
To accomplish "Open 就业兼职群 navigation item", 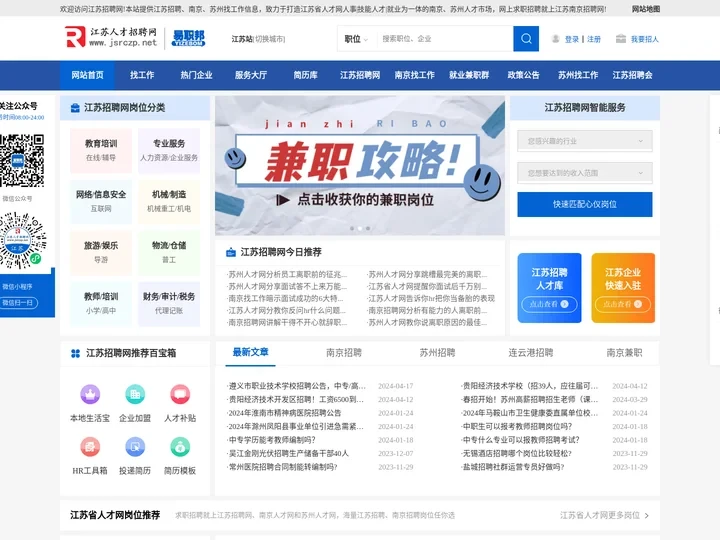I will (469, 75).
